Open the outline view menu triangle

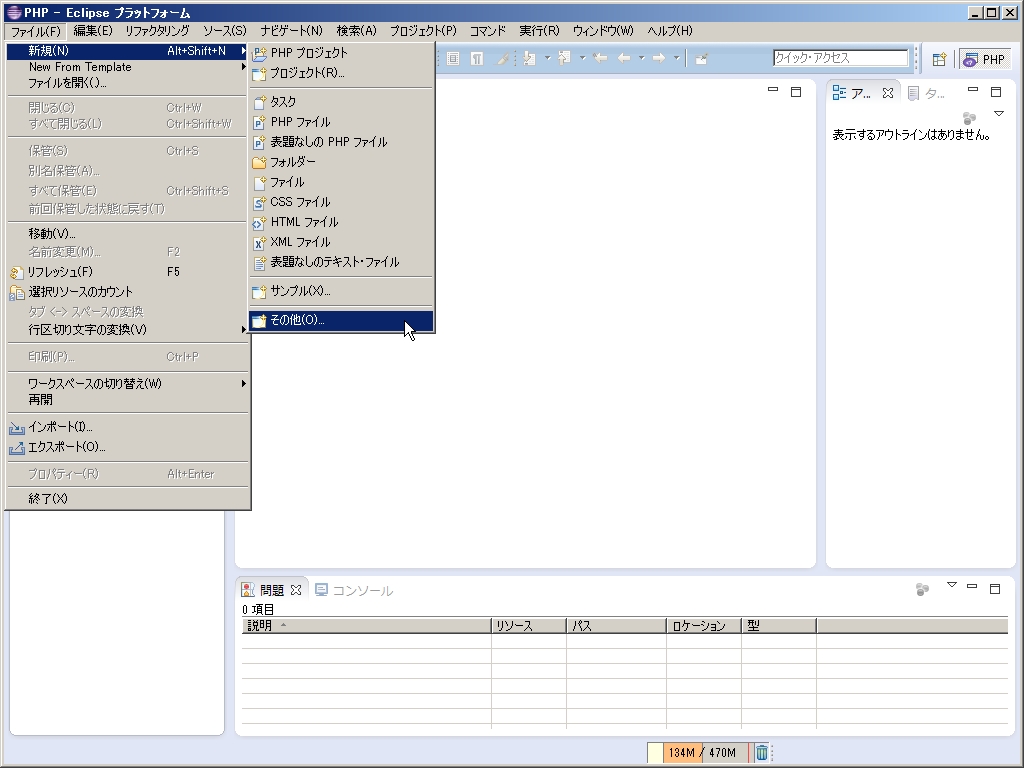click(x=999, y=114)
